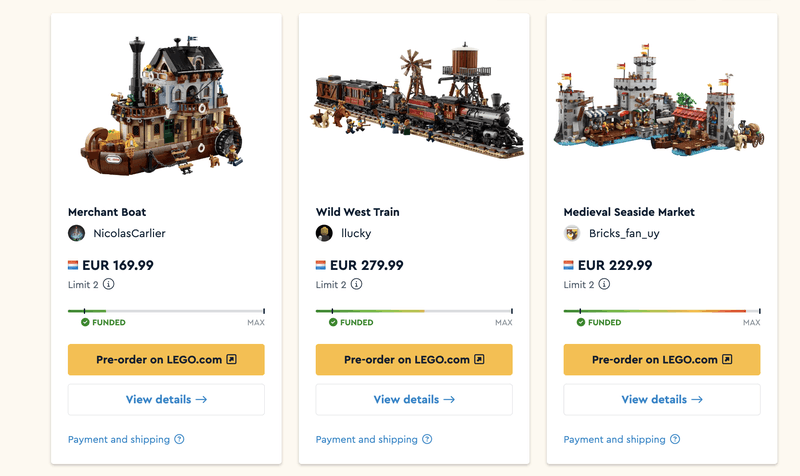
Task: Click help icon next to Merchant Boat payment and shipping
Action: point(179,439)
